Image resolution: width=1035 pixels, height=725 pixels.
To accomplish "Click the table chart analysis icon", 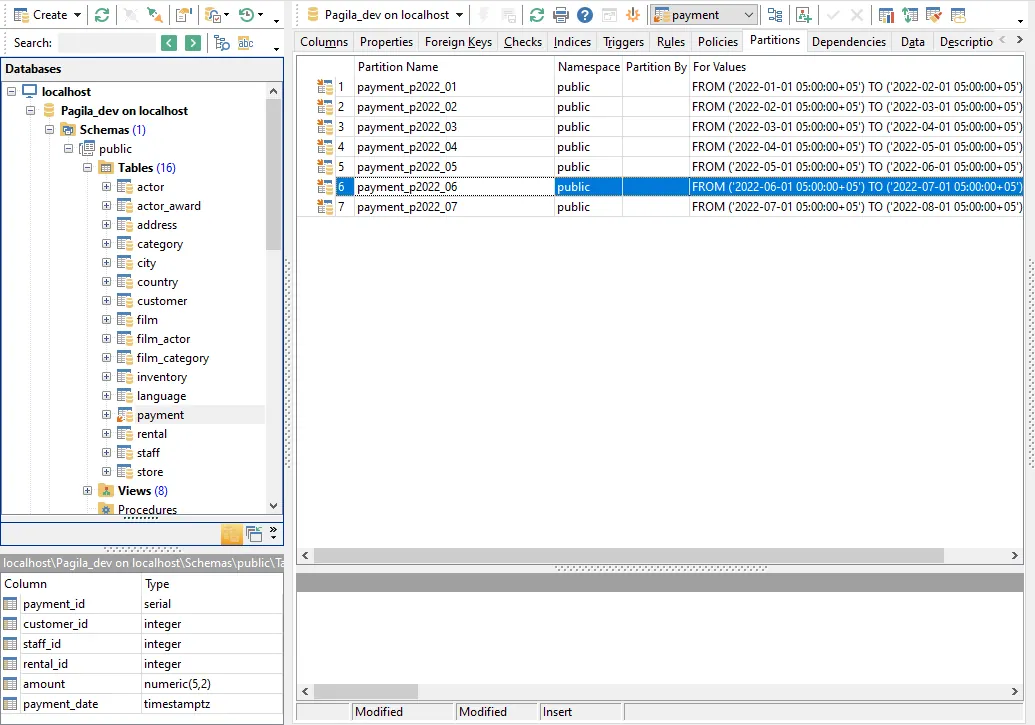I will click(x=886, y=15).
